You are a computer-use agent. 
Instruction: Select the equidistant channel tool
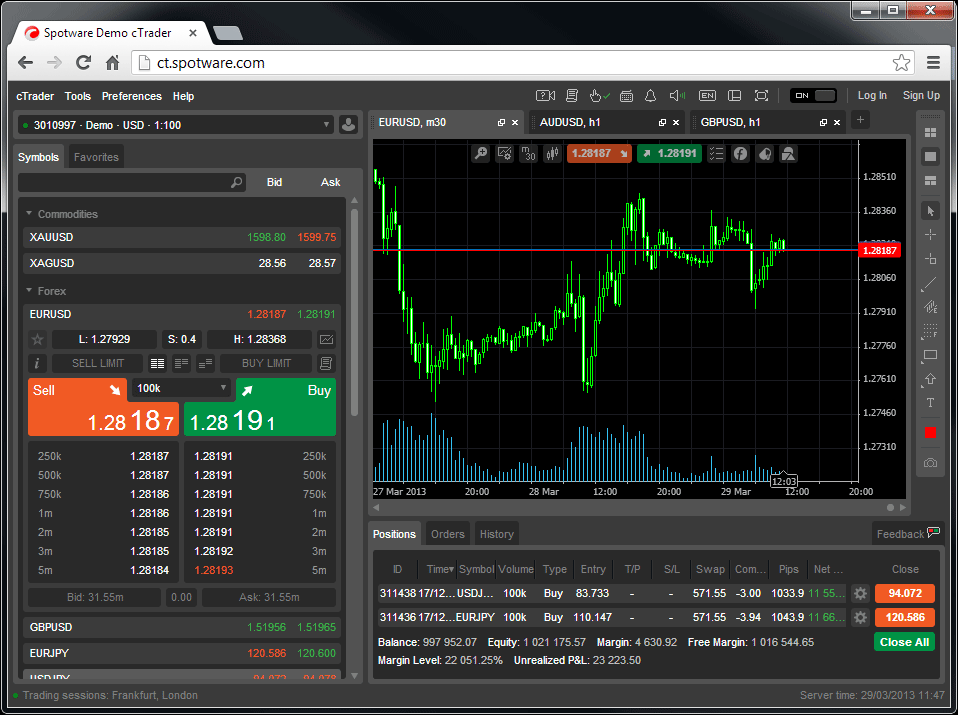click(x=931, y=307)
